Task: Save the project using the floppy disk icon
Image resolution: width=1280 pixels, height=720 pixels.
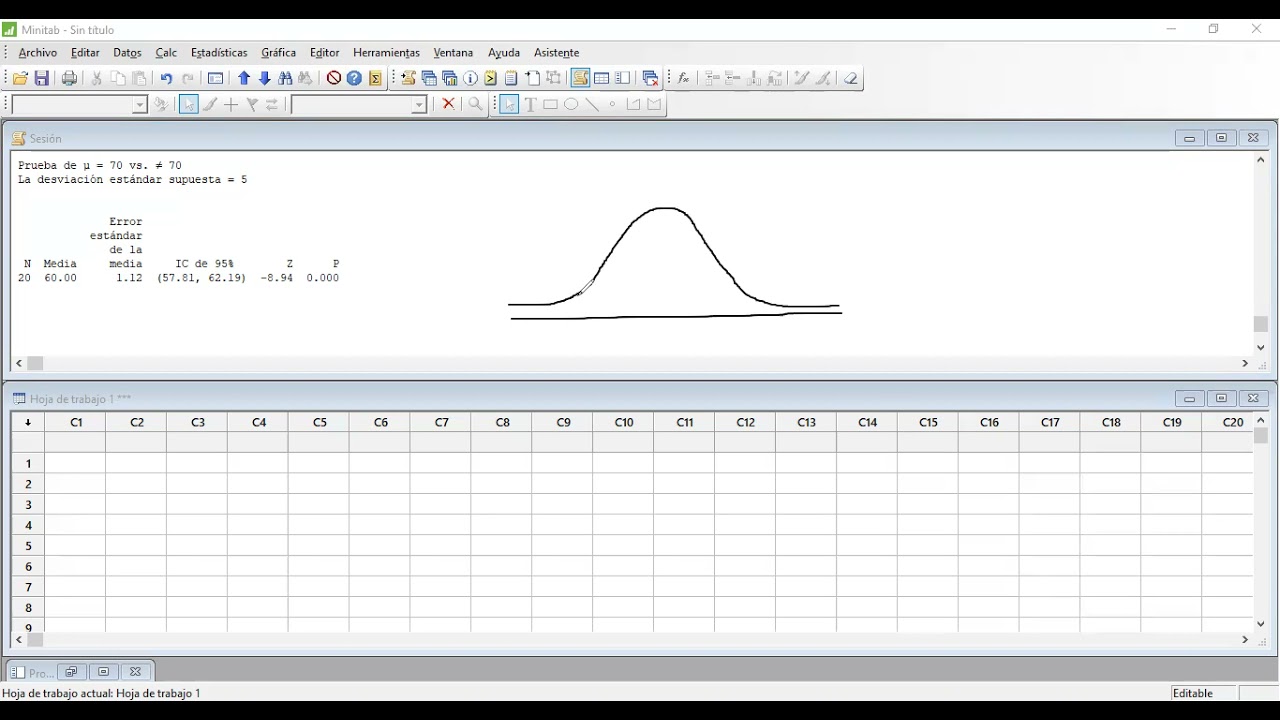Action: 42,78
